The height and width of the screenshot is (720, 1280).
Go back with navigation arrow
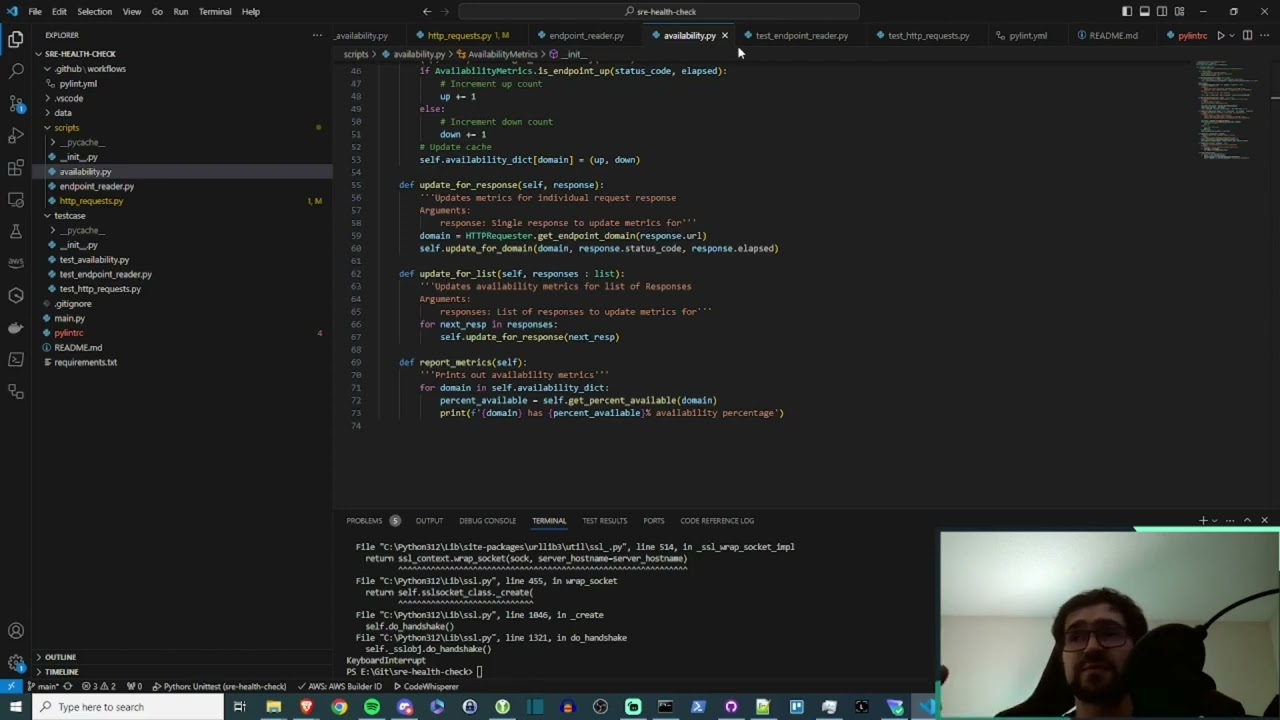tap(427, 11)
